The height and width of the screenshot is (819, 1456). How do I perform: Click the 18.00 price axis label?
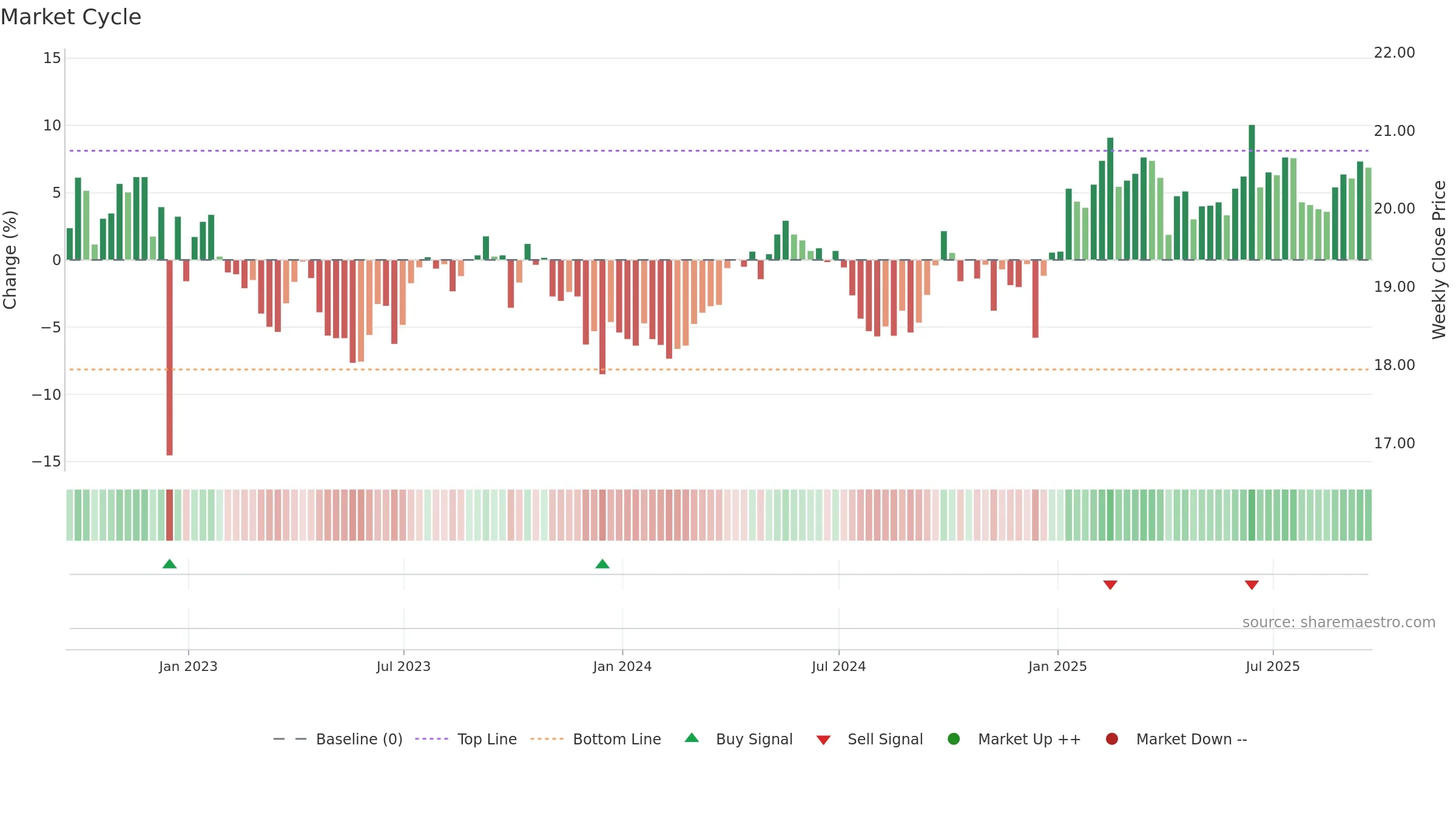(1394, 365)
